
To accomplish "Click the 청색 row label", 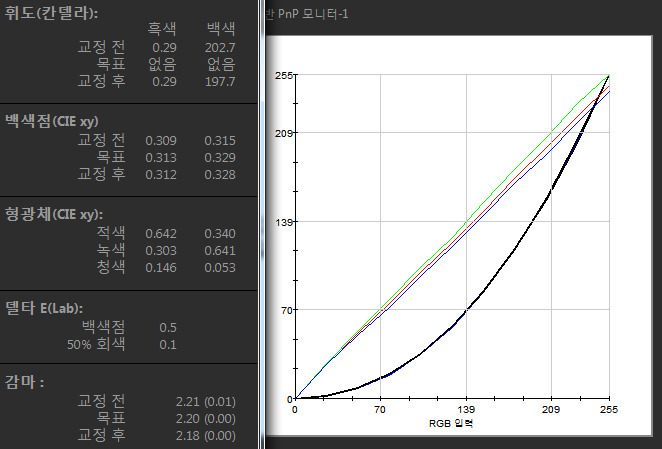I will 111,267.
